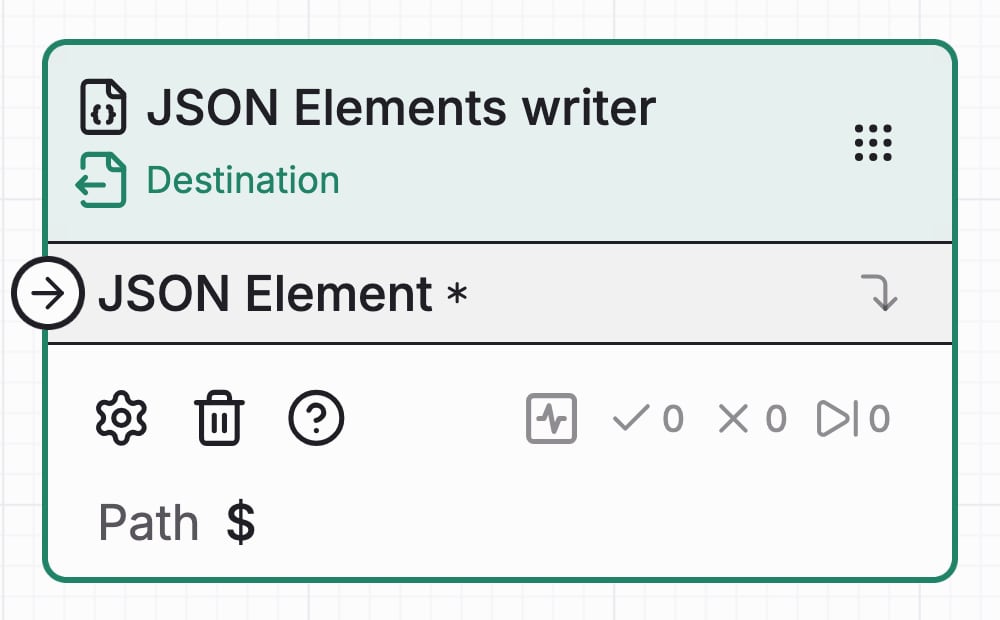The image size is (1000, 620).
Task: Click the checkmark success count indicator
Action: [648, 419]
